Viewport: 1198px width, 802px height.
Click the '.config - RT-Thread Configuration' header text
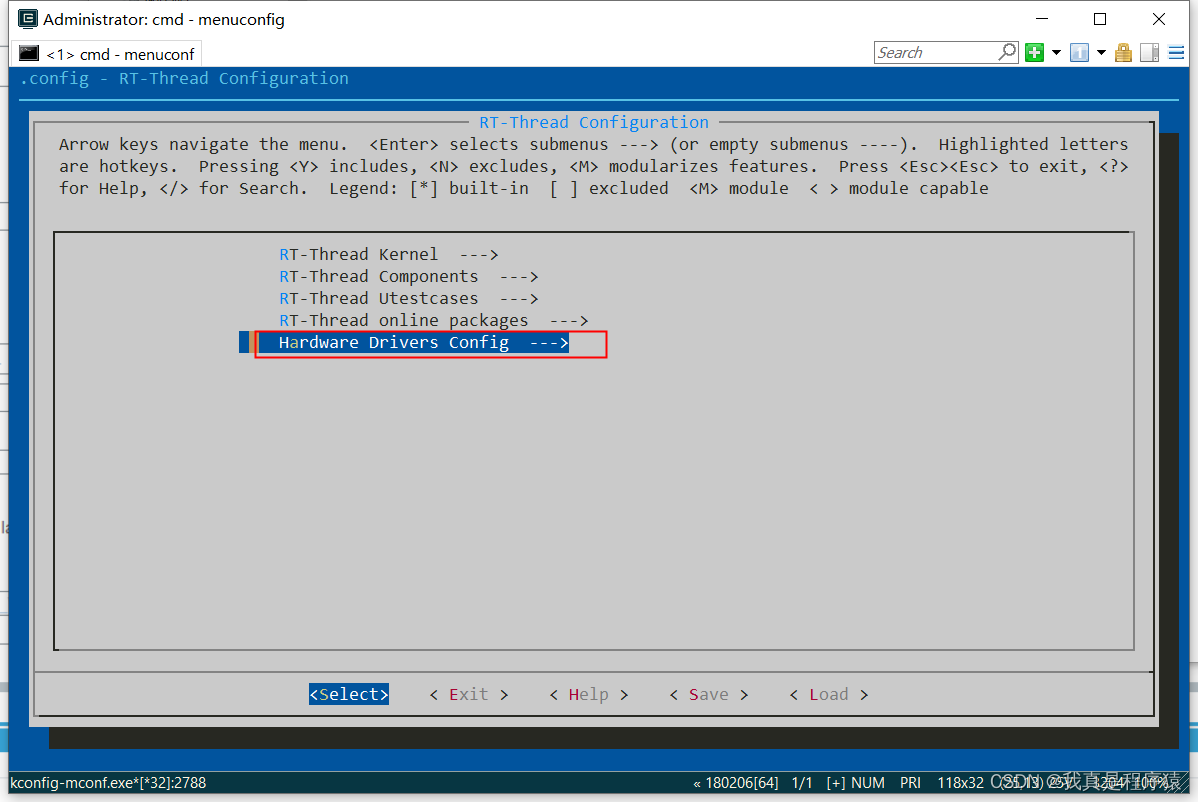[184, 79]
